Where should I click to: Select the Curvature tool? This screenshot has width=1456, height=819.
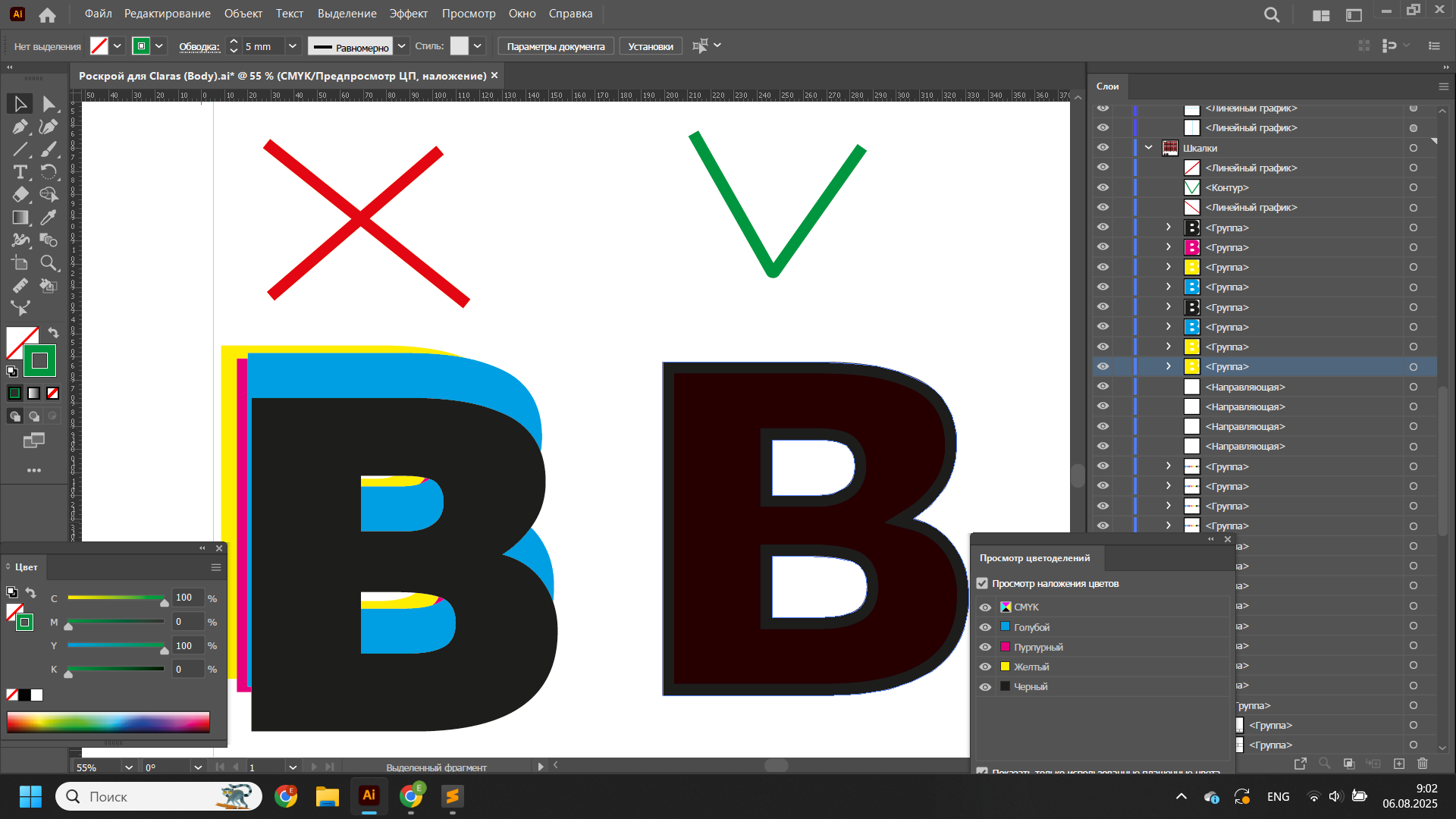click(x=49, y=127)
